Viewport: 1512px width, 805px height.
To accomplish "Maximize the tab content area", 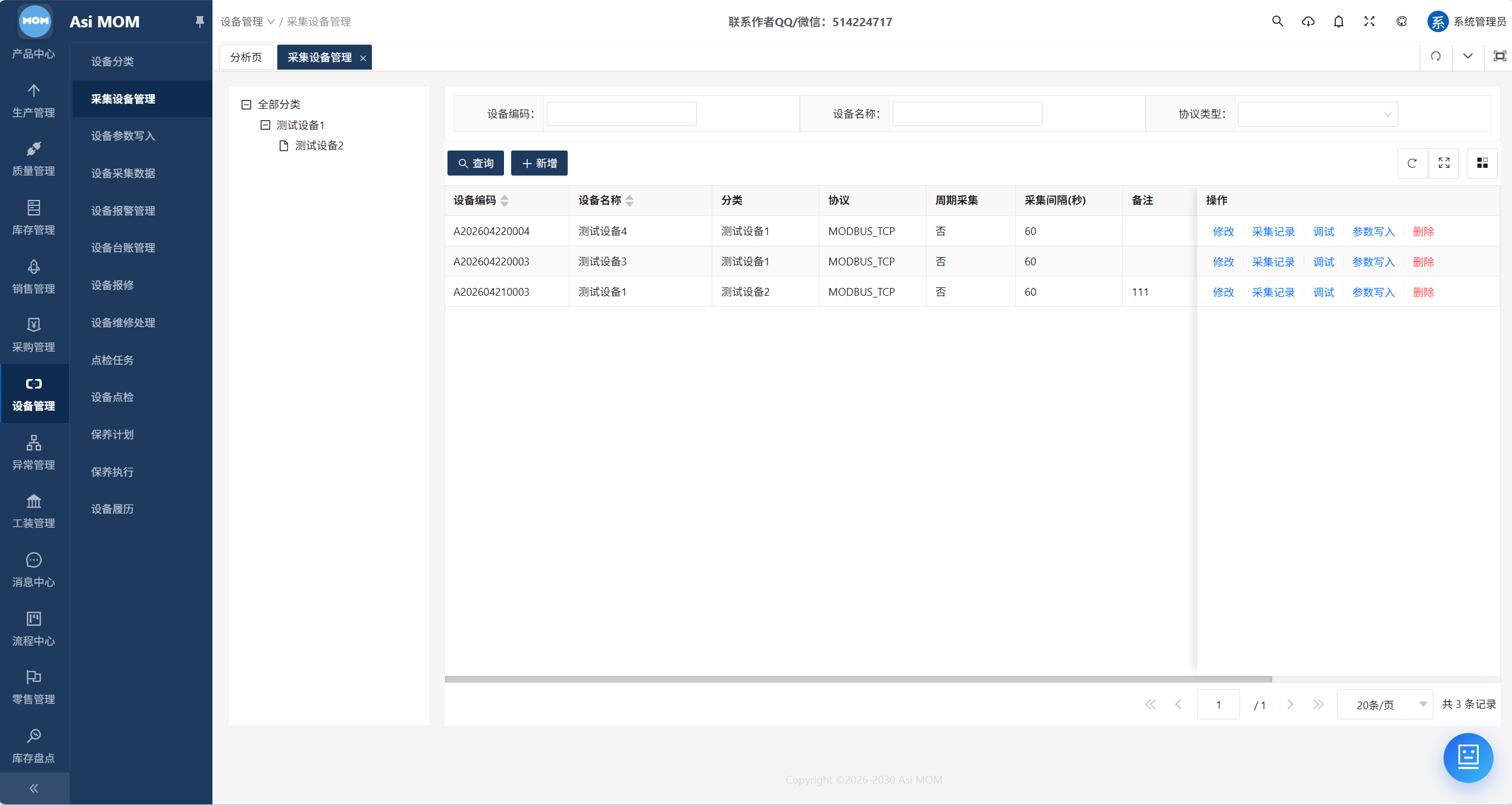I will point(1500,57).
